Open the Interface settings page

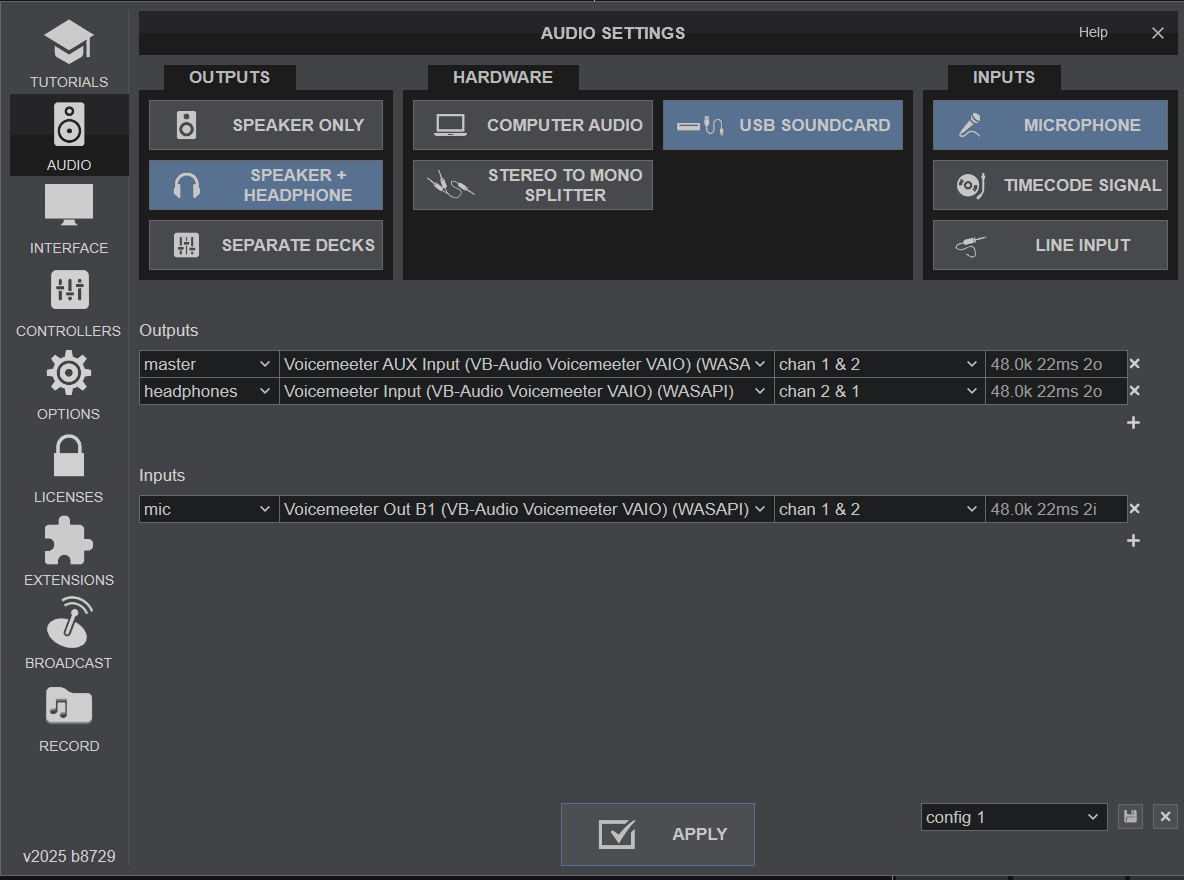[69, 220]
